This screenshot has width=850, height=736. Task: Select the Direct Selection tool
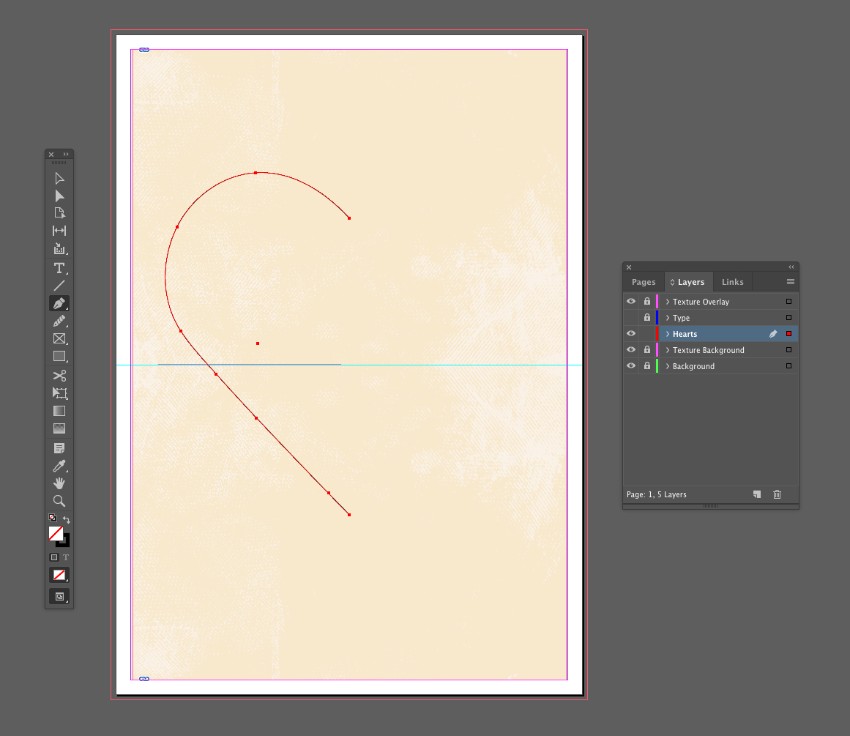point(59,196)
